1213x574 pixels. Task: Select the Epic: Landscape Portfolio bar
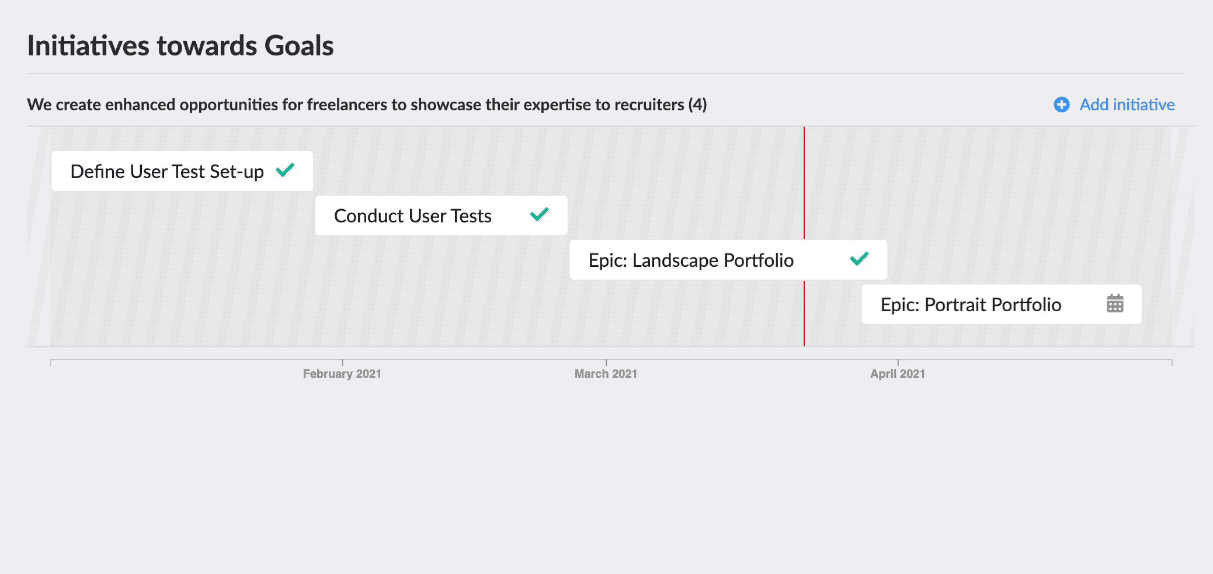(x=728, y=260)
